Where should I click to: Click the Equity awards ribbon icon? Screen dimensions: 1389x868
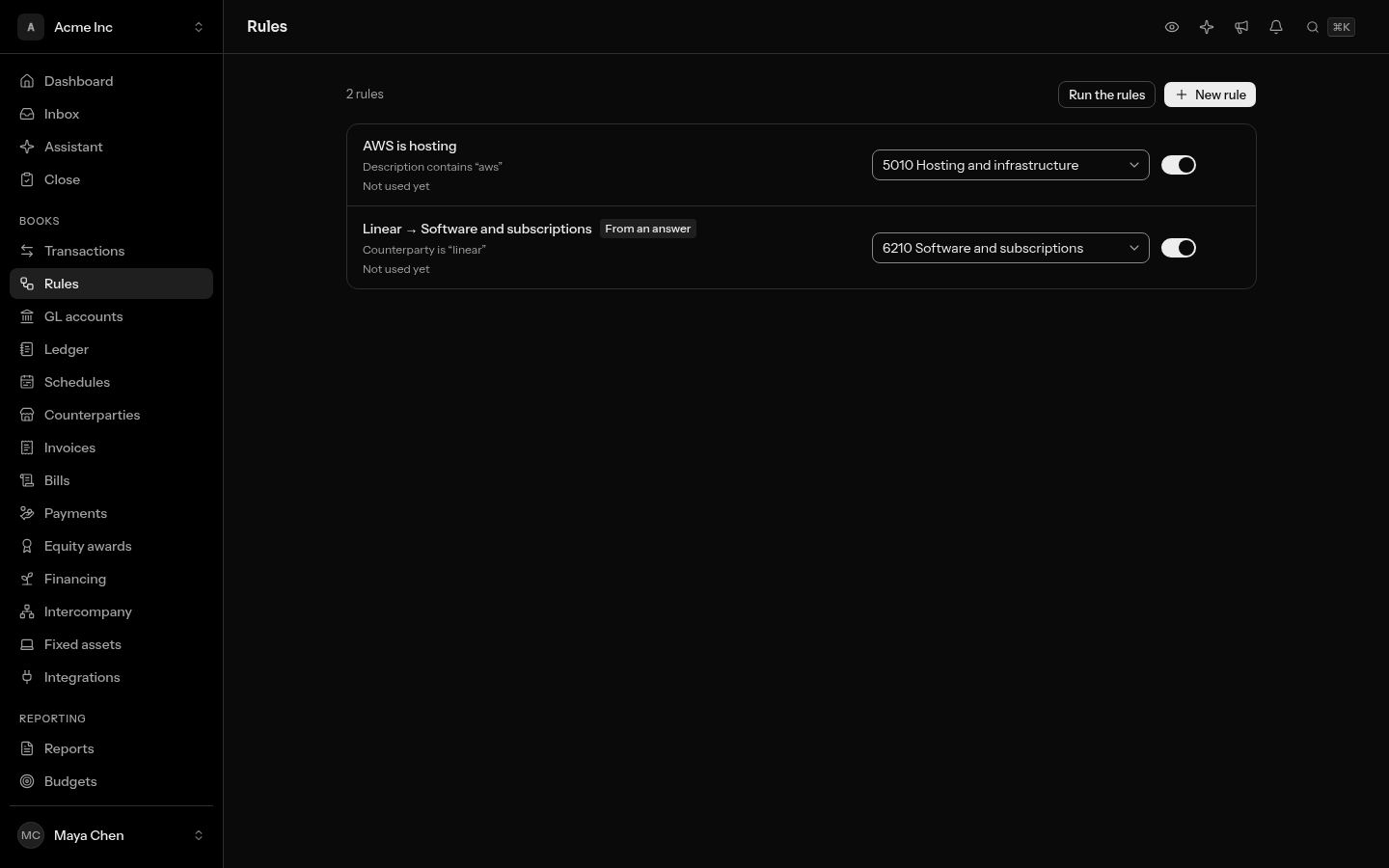[x=27, y=546]
